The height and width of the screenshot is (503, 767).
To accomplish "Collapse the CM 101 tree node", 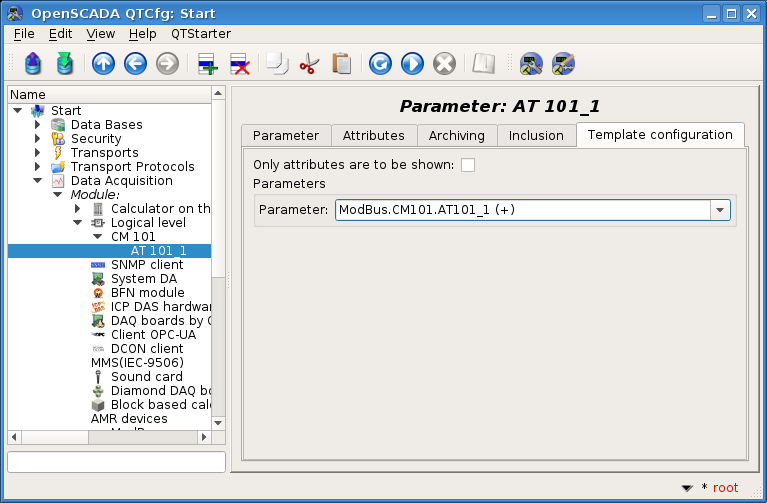I will [x=98, y=237].
